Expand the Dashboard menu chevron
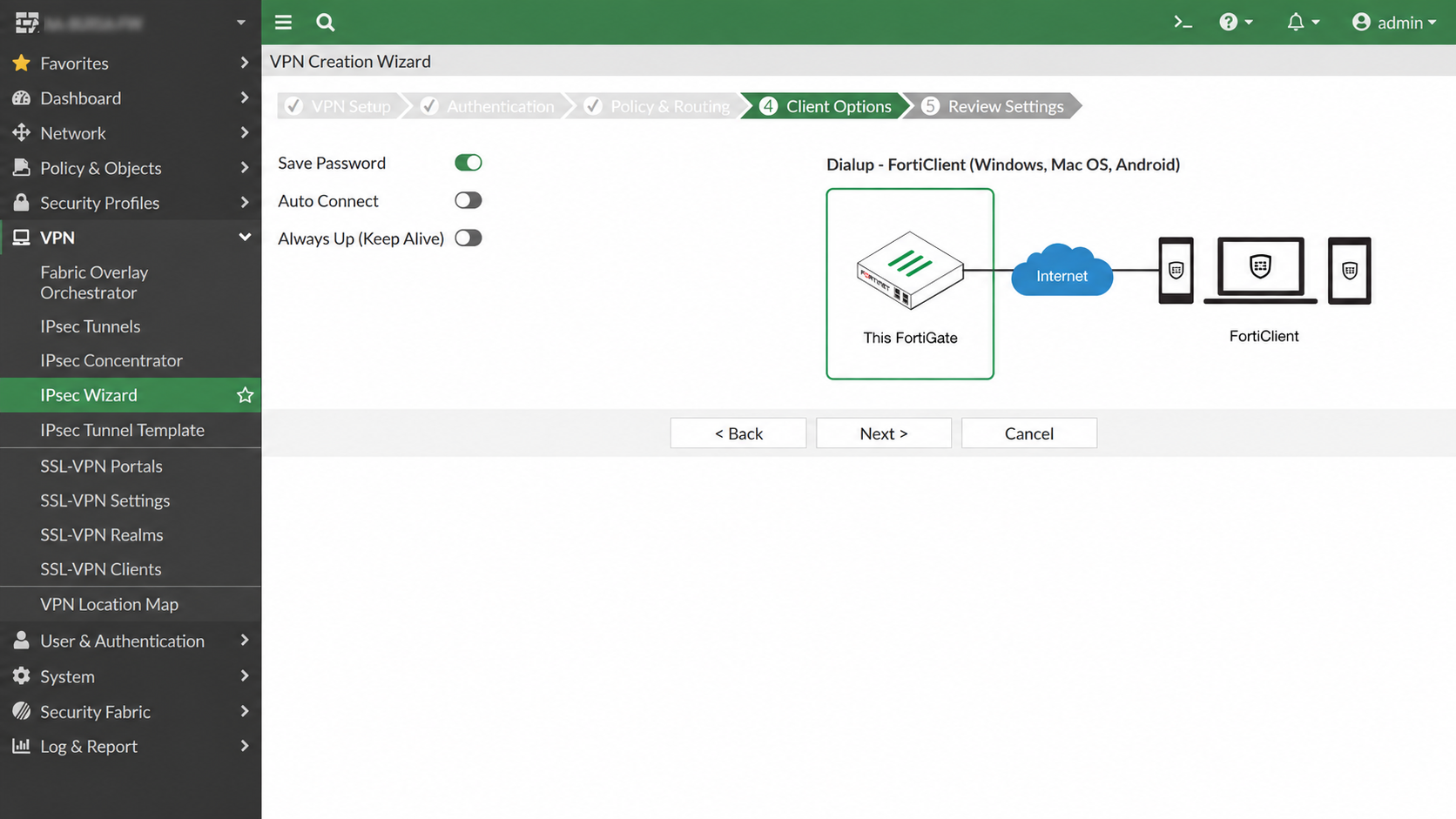The image size is (1456, 819). tap(245, 97)
